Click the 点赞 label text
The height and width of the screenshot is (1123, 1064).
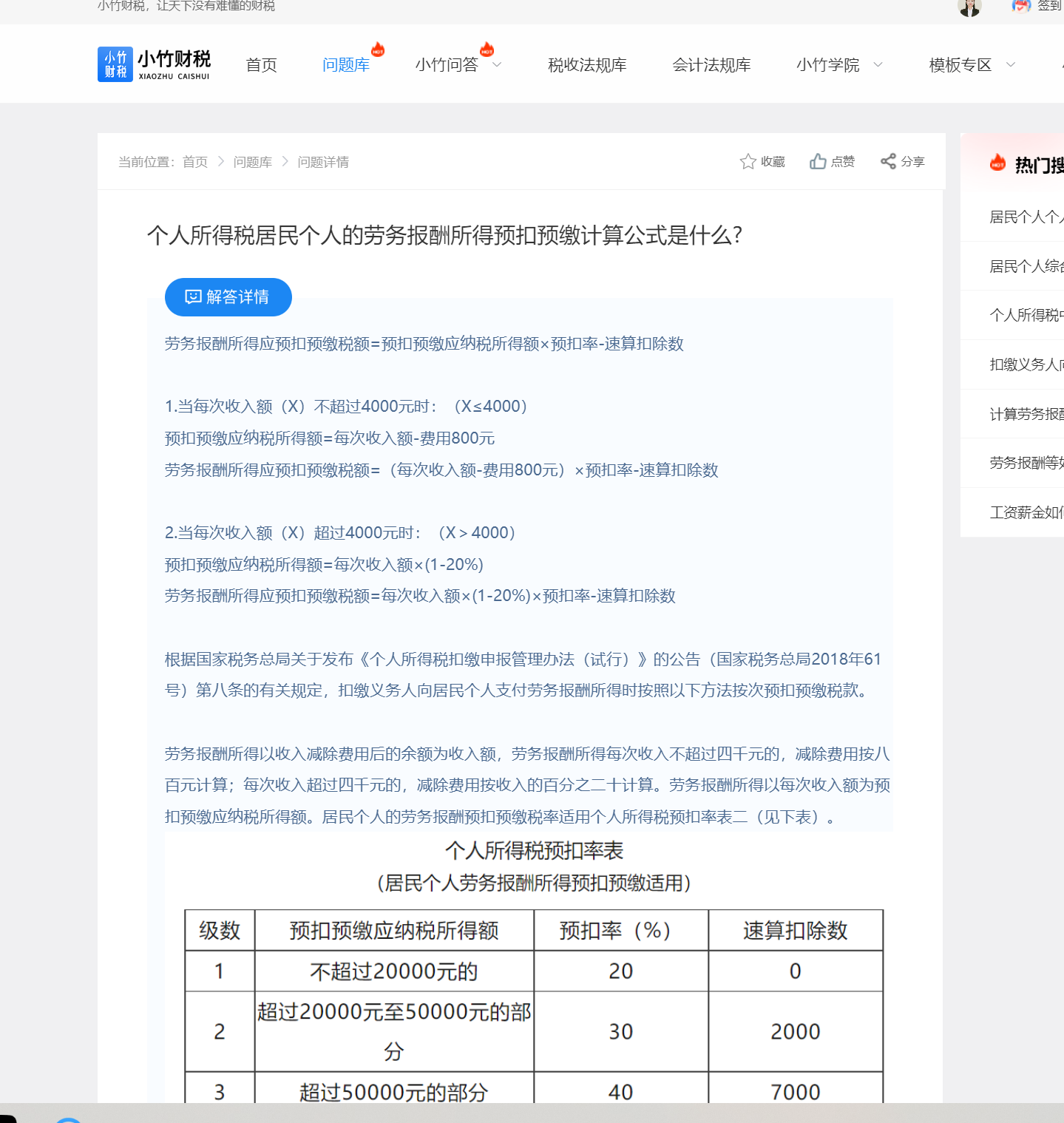coord(843,161)
